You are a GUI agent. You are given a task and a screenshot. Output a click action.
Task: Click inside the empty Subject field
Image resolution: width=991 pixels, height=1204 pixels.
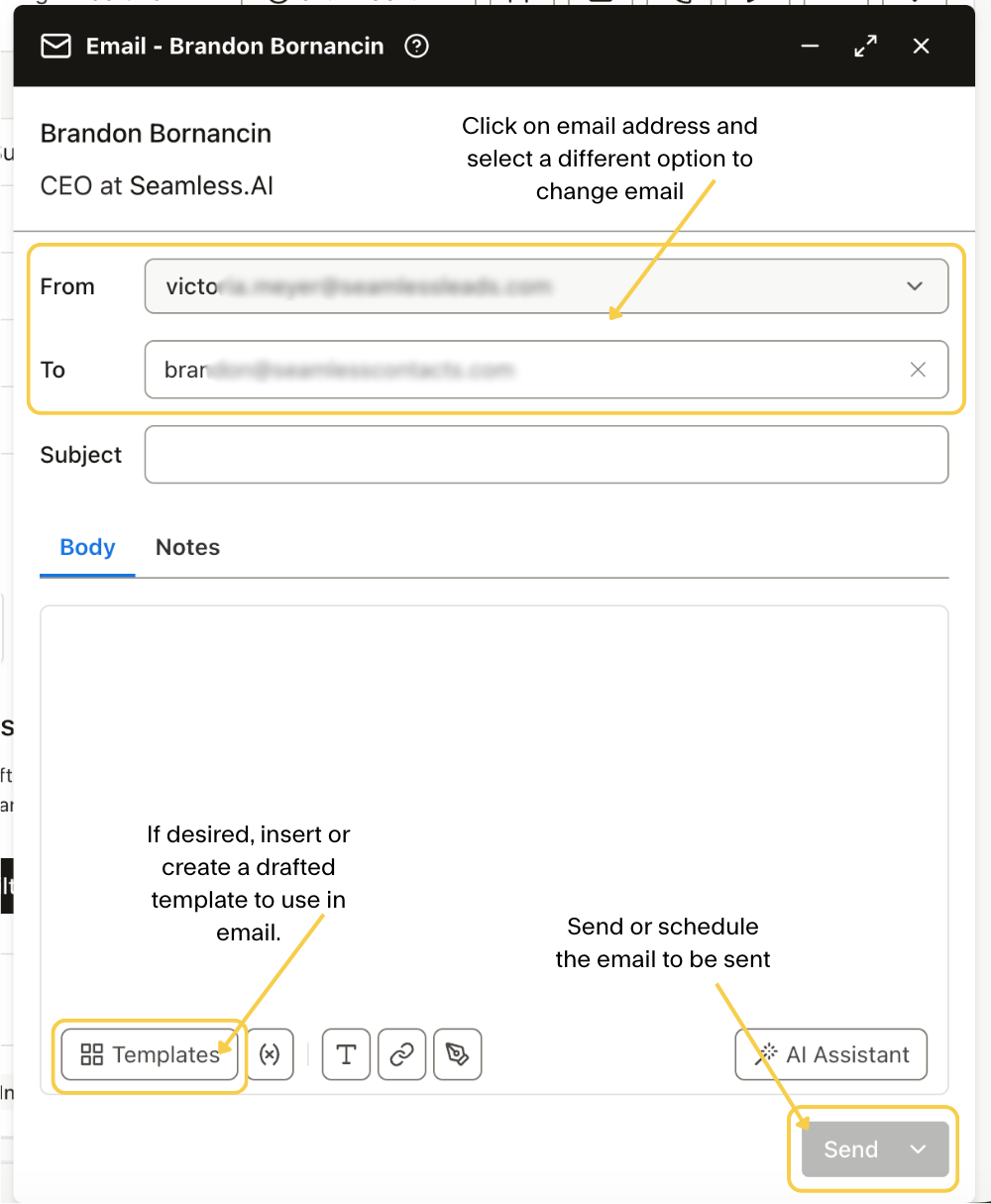545,454
